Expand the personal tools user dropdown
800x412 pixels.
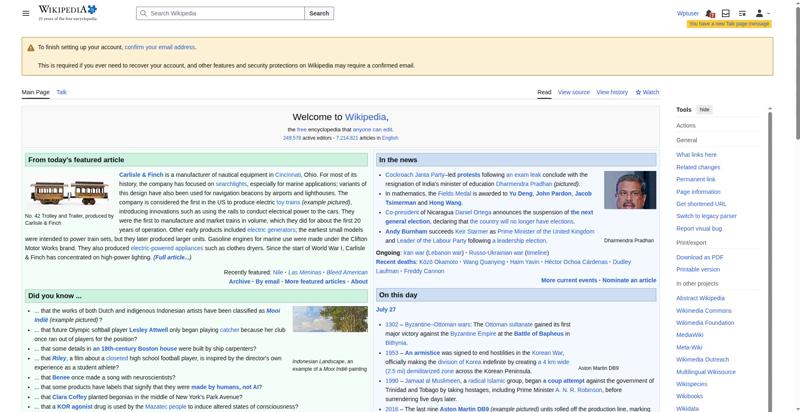[762, 13]
